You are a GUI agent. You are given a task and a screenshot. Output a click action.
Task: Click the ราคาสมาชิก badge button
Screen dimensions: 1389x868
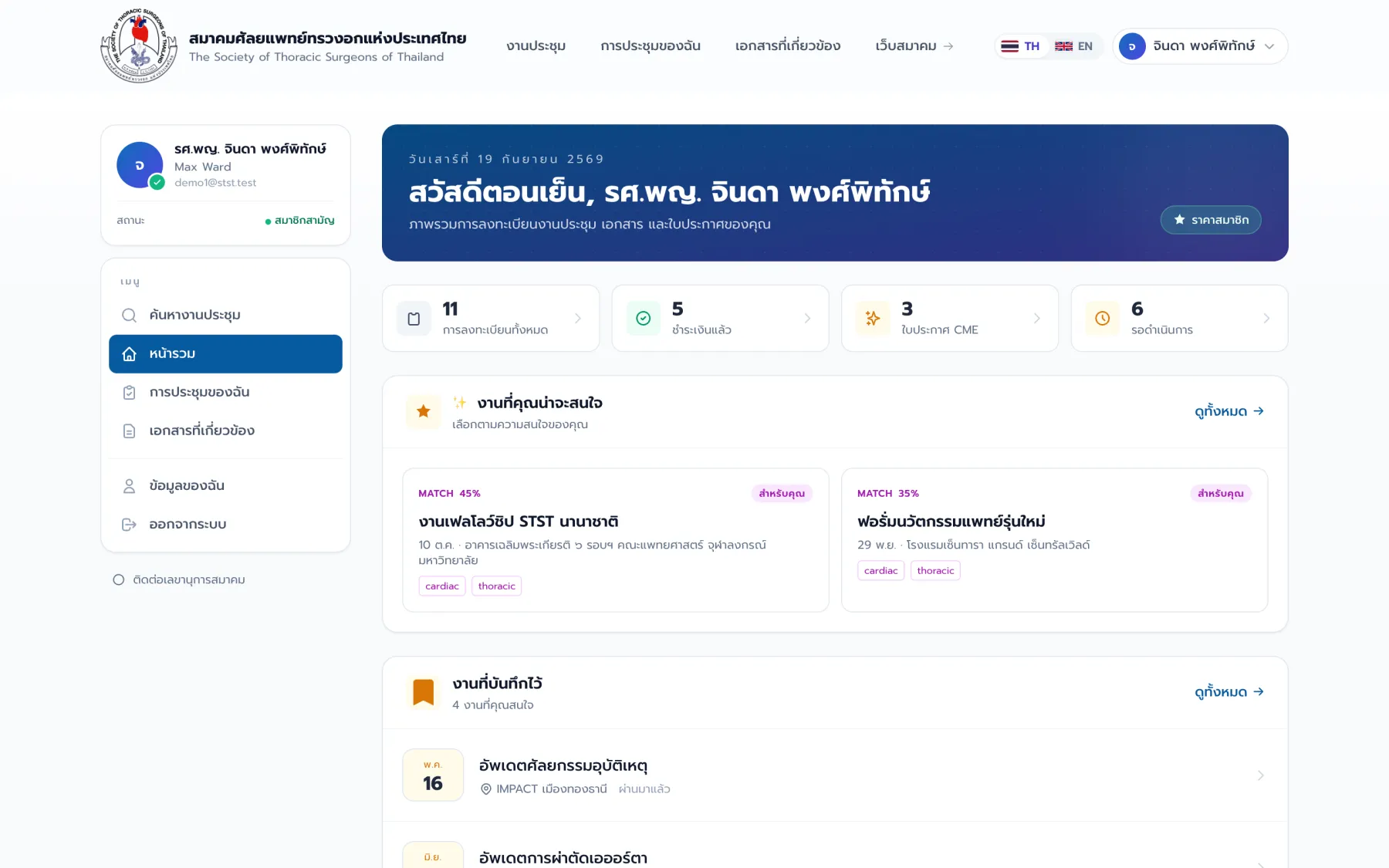(x=1211, y=220)
